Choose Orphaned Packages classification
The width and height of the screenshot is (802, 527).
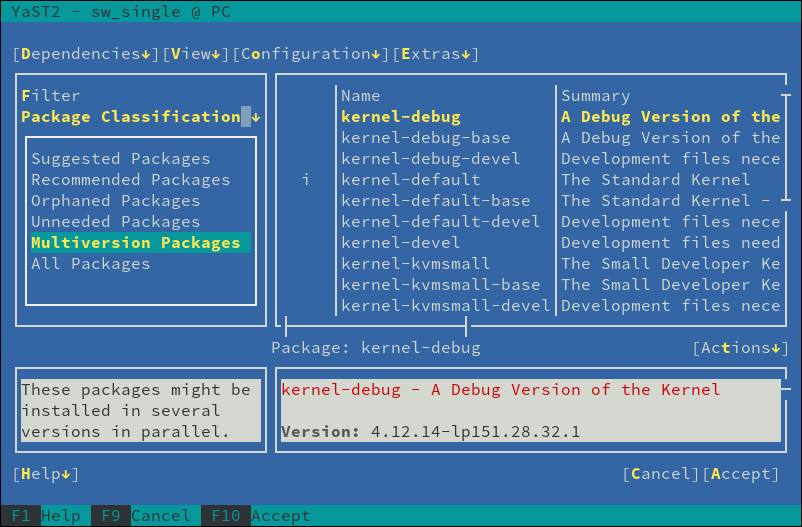[x=115, y=201]
